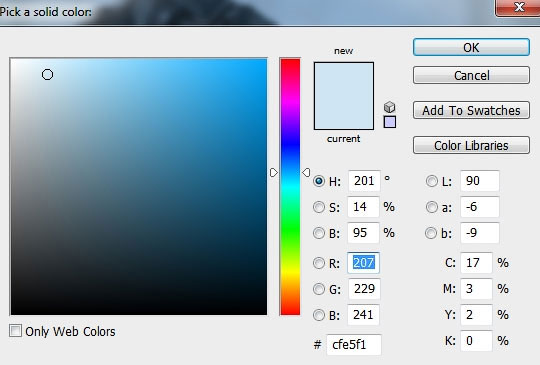
Task: Click the 'current' label under the swatch
Action: pyautogui.click(x=343, y=139)
